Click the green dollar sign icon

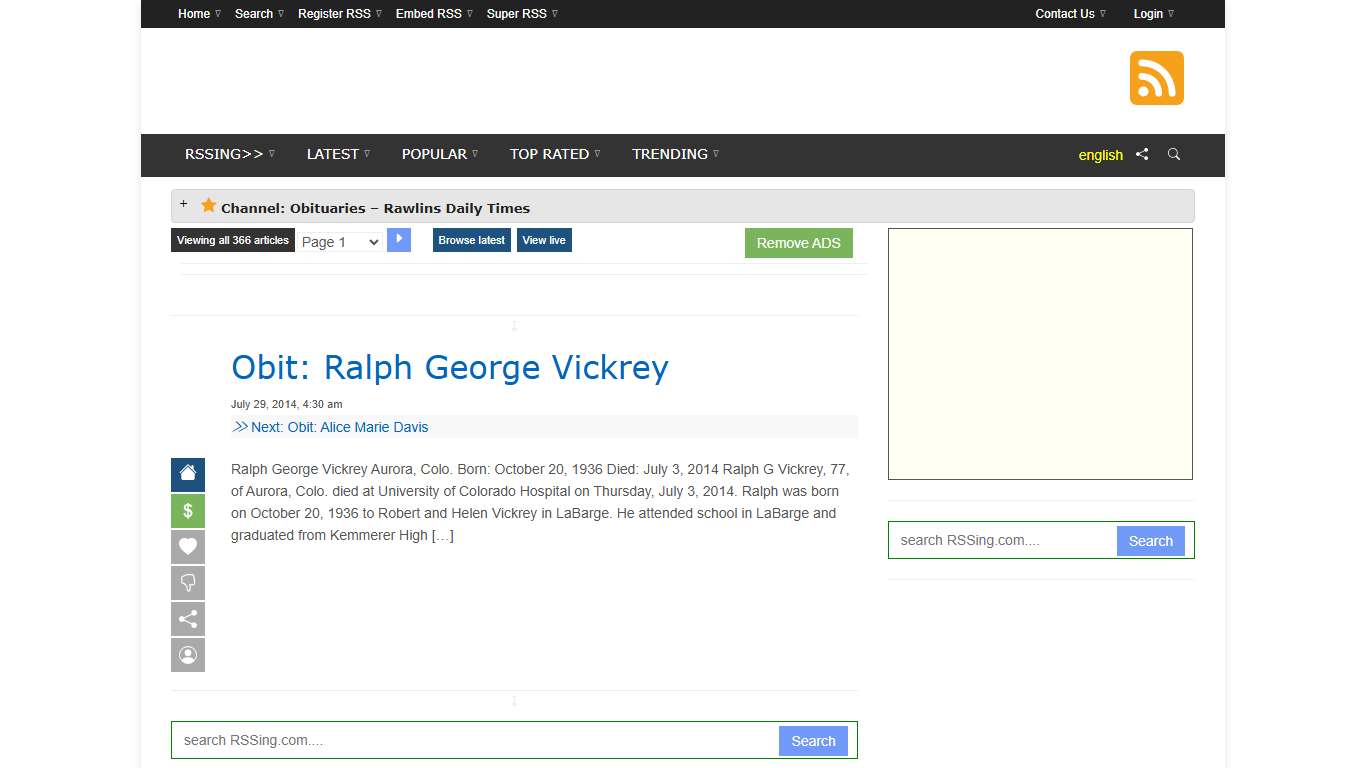tap(188, 511)
